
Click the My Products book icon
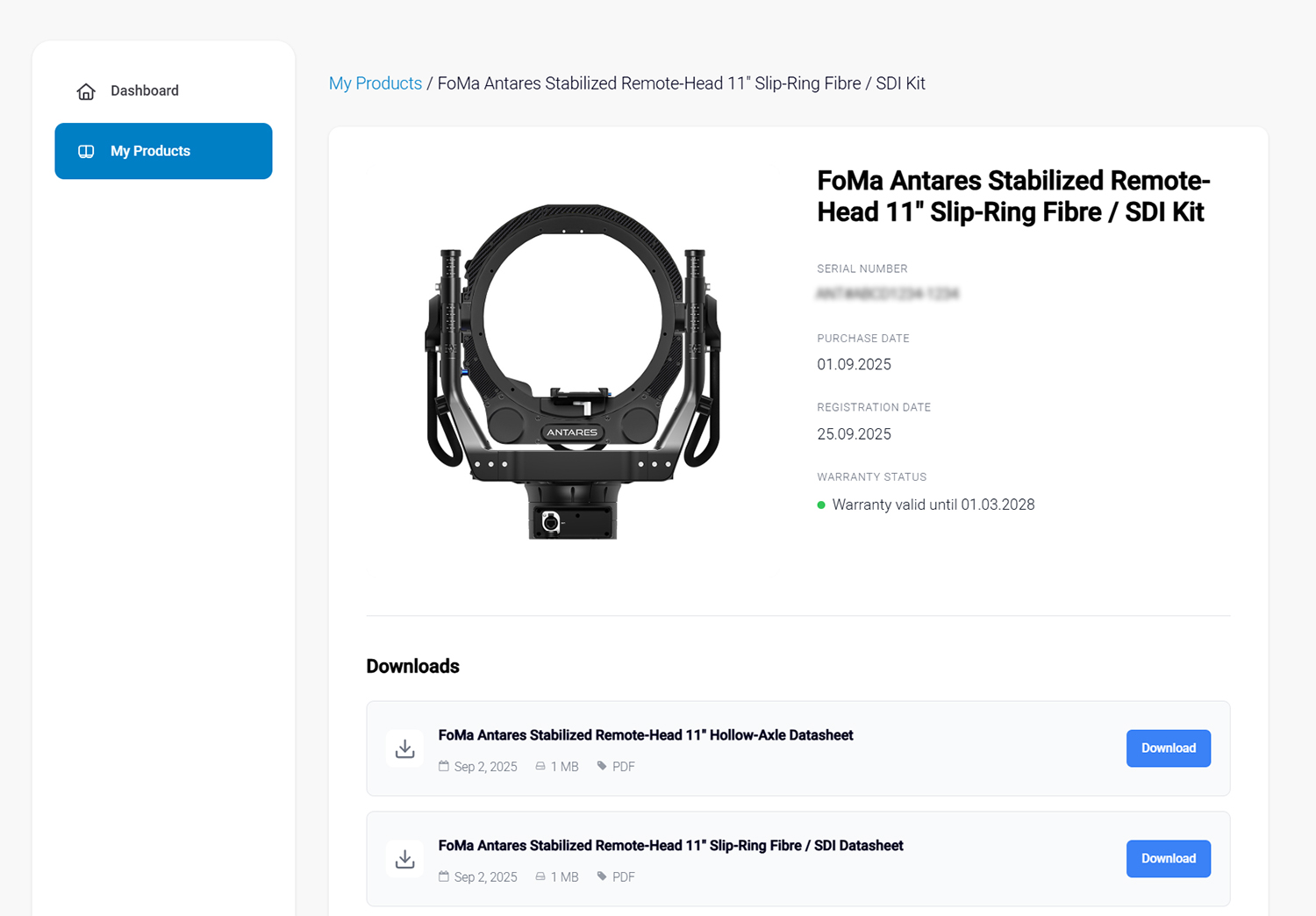click(x=86, y=151)
